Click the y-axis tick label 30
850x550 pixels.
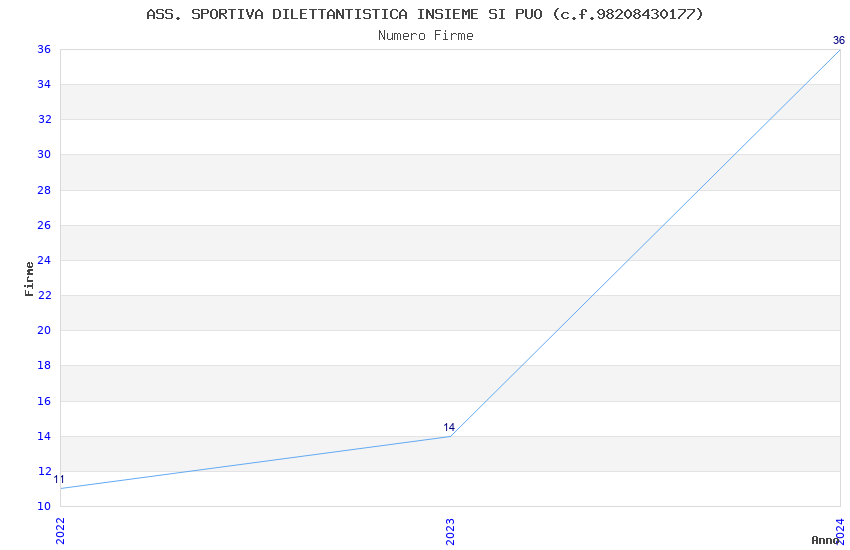coord(44,154)
